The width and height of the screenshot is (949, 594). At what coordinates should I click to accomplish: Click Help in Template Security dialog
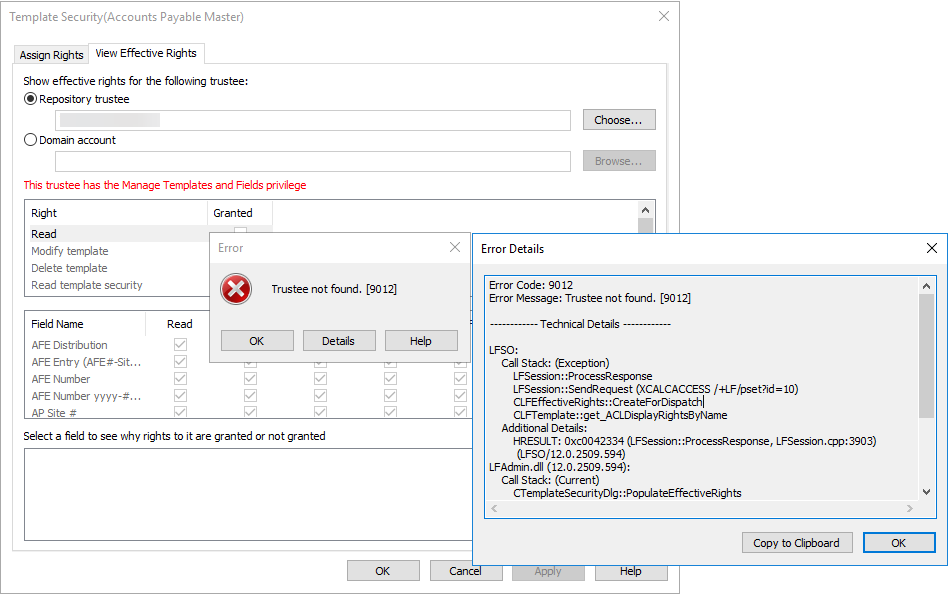(631, 571)
